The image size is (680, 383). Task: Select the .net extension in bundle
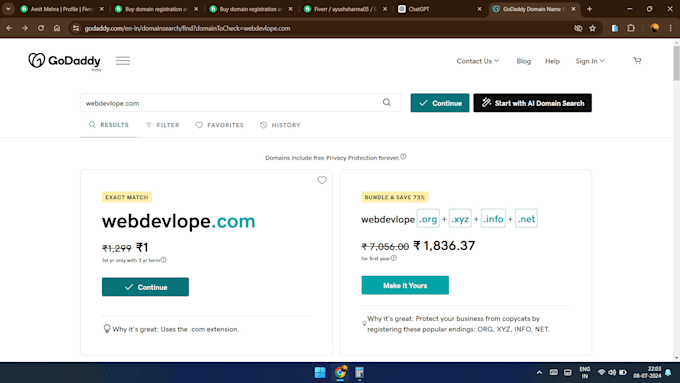click(x=526, y=219)
